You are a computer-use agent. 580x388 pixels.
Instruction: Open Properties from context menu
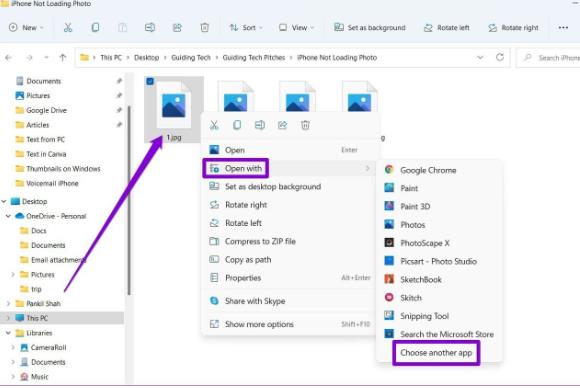pos(289,277)
